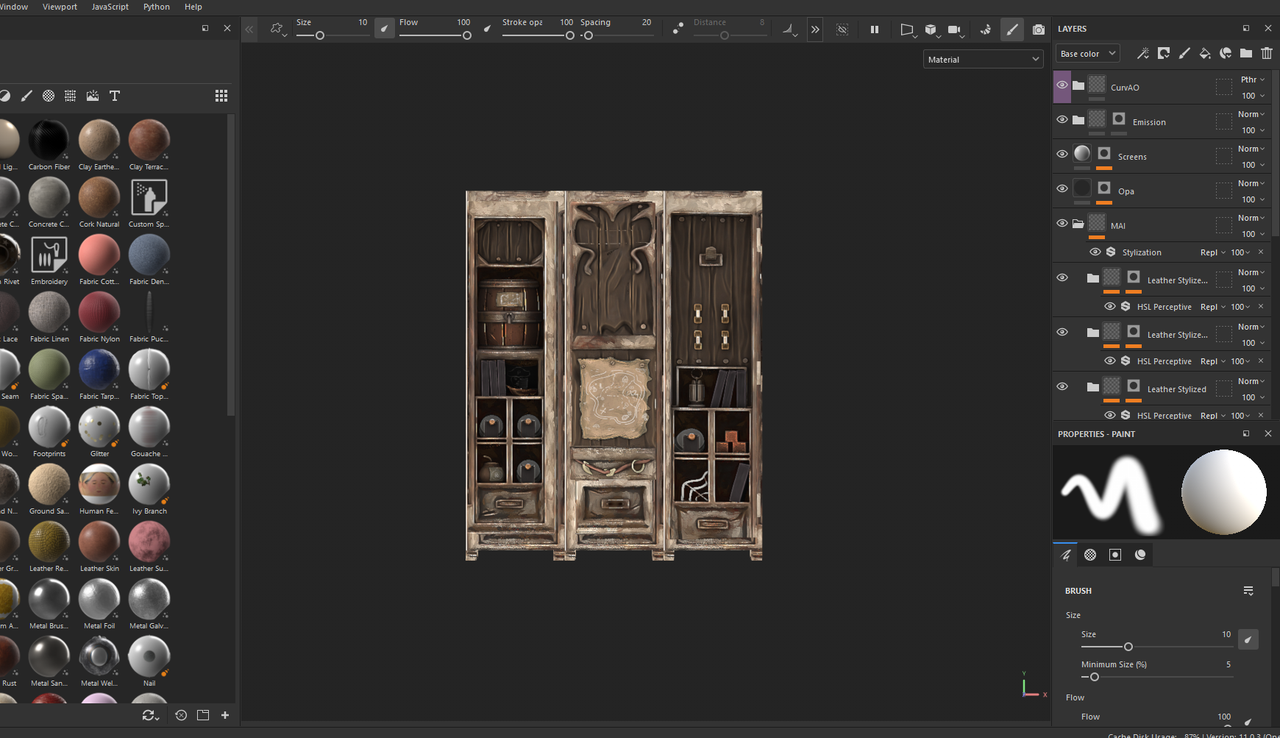Viewport: 1280px width, 738px height.
Task: Pause the viewport rendering
Action: click(x=874, y=30)
